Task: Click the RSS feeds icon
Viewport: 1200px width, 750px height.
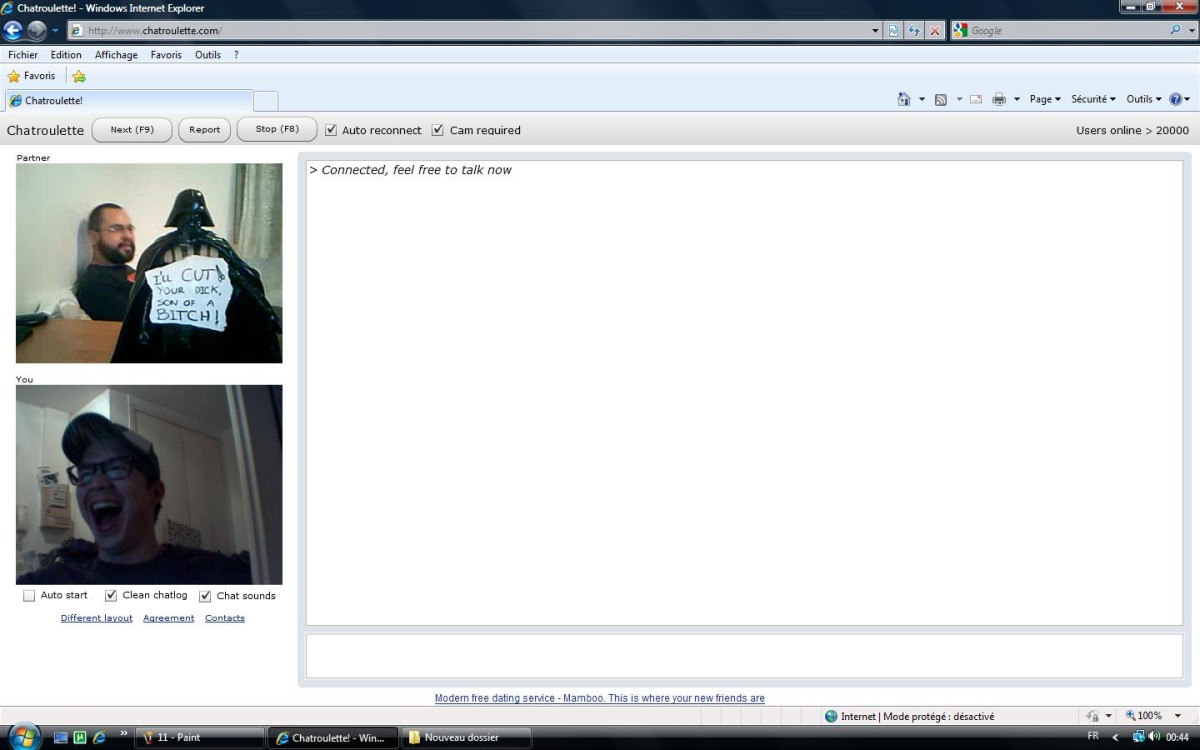Action: click(x=941, y=99)
